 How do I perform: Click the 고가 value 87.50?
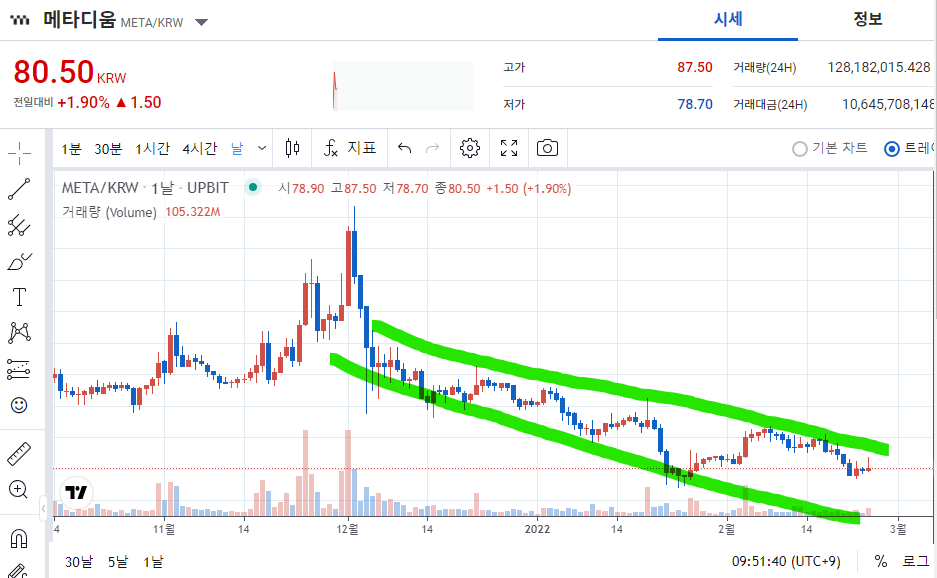(694, 67)
